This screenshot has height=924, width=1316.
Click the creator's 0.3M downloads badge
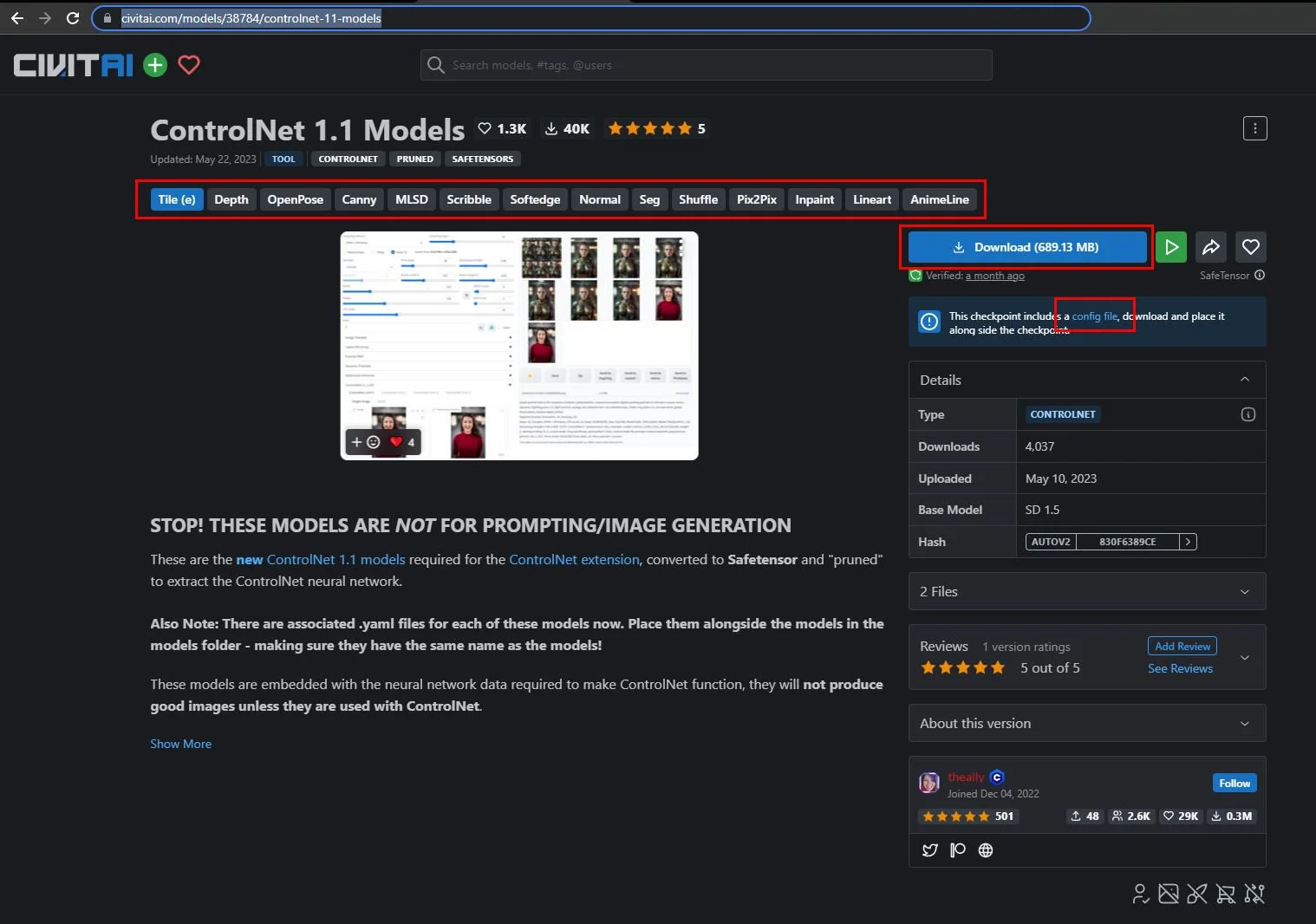pyautogui.click(x=1231, y=817)
